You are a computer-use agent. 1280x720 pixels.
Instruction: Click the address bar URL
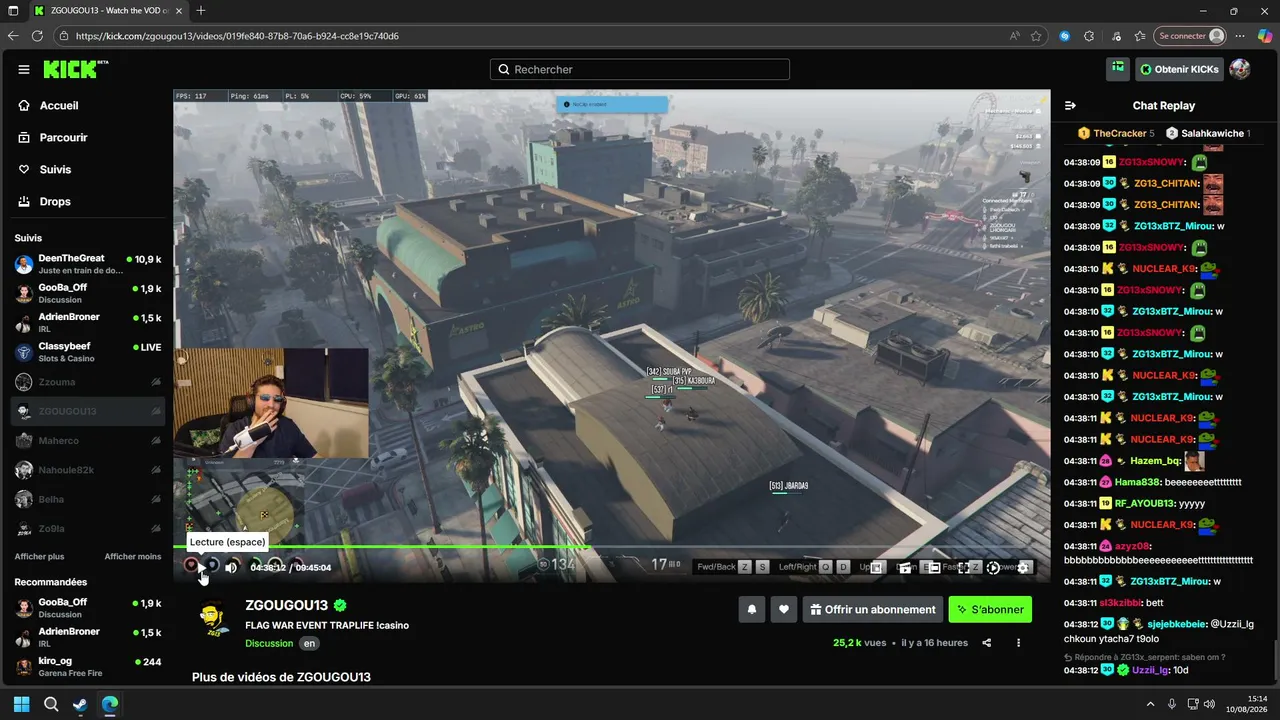pos(237,36)
